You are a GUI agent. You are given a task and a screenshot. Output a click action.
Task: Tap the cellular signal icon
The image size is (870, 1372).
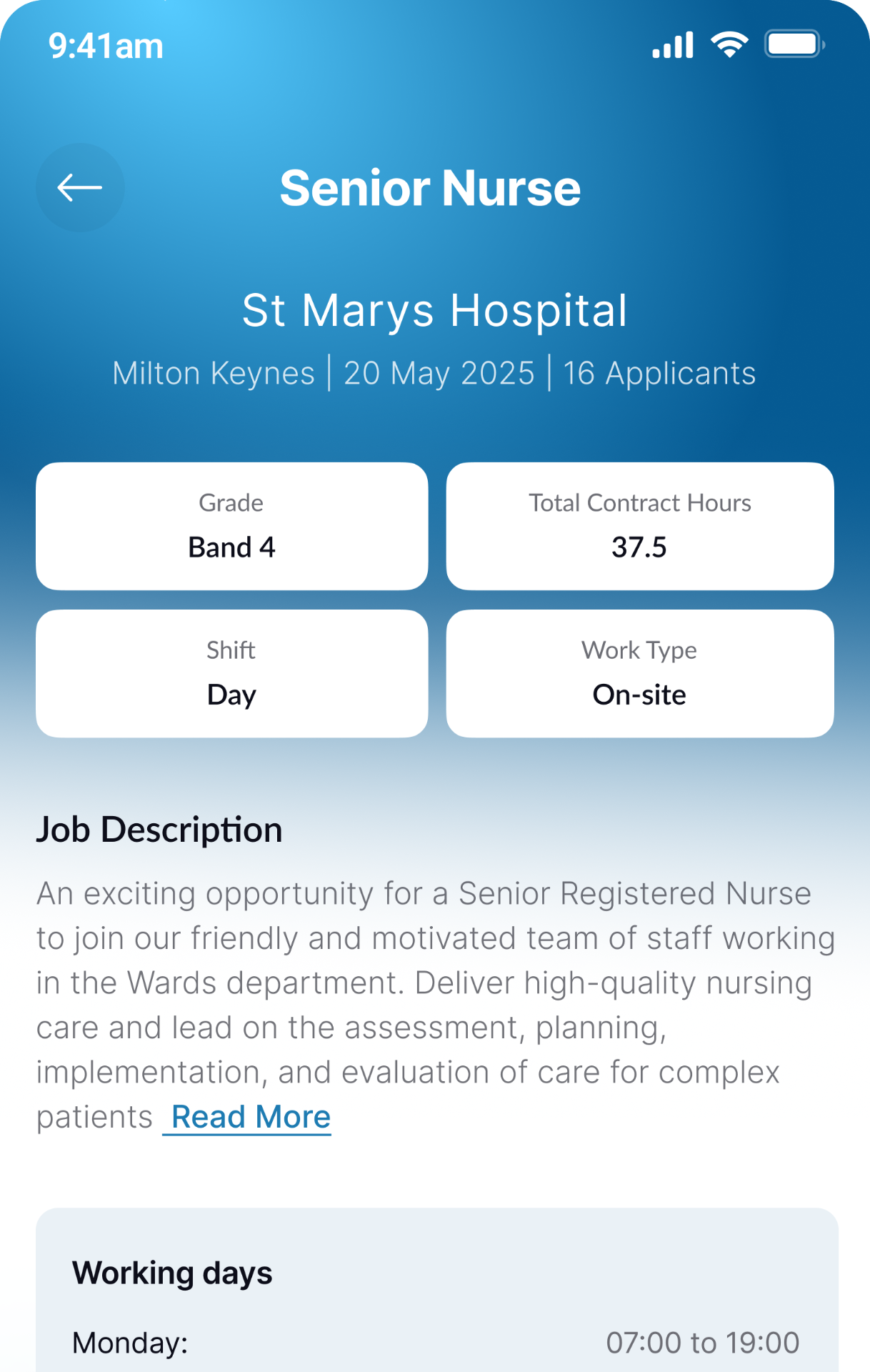[x=673, y=45]
